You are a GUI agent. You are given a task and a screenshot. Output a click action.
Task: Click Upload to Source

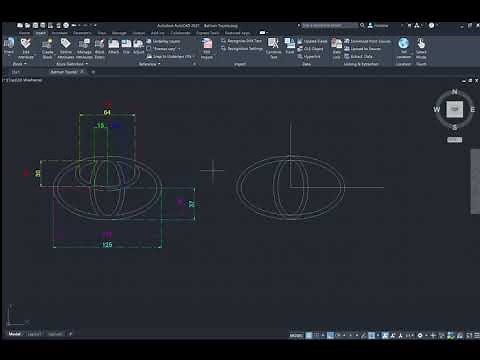tap(363, 49)
